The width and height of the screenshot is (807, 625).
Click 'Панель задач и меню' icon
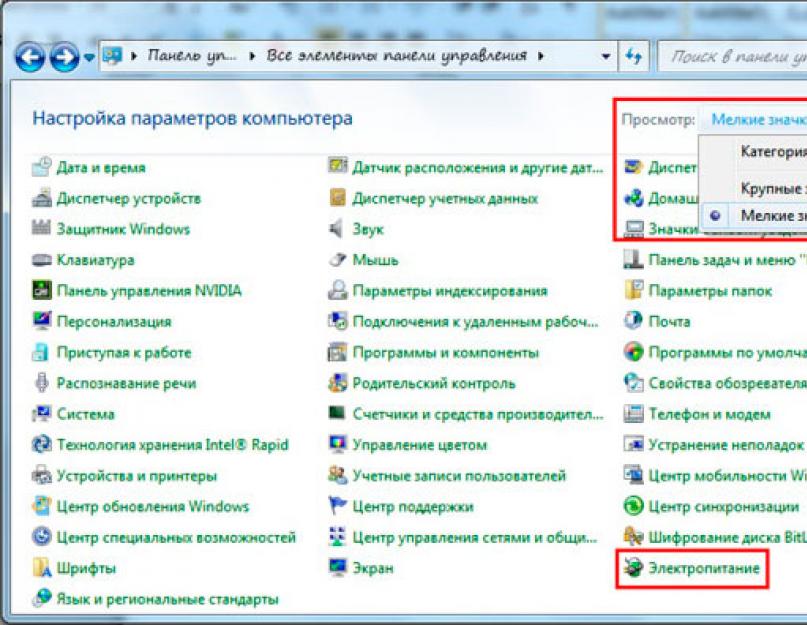(634, 259)
